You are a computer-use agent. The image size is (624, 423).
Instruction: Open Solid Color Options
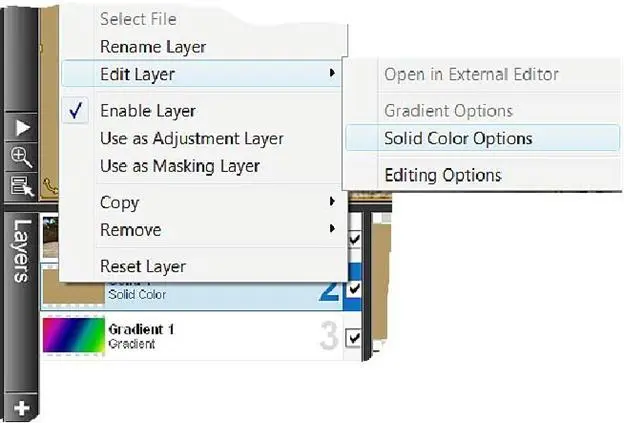coord(458,139)
